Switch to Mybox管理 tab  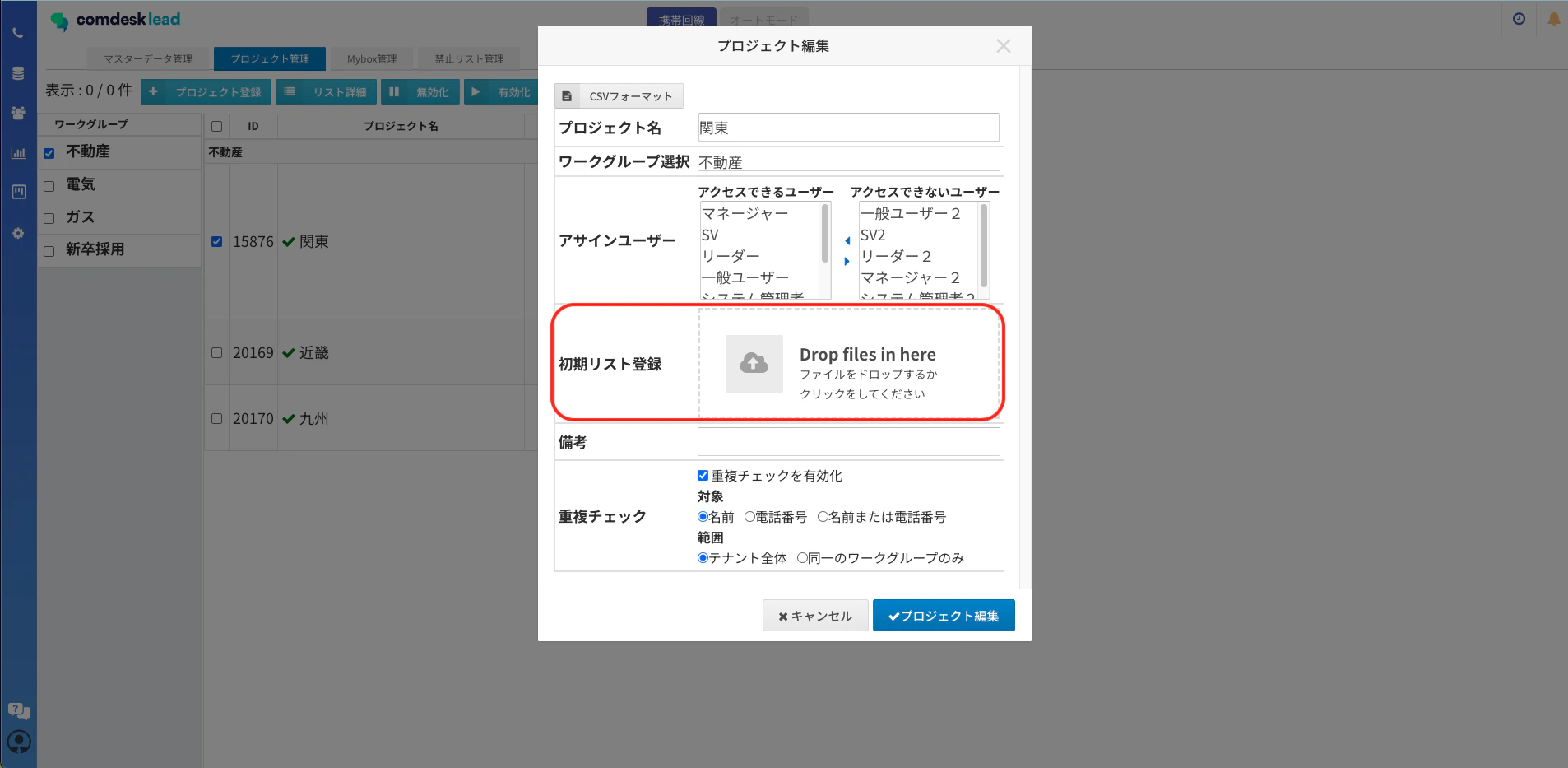pyautogui.click(x=372, y=58)
